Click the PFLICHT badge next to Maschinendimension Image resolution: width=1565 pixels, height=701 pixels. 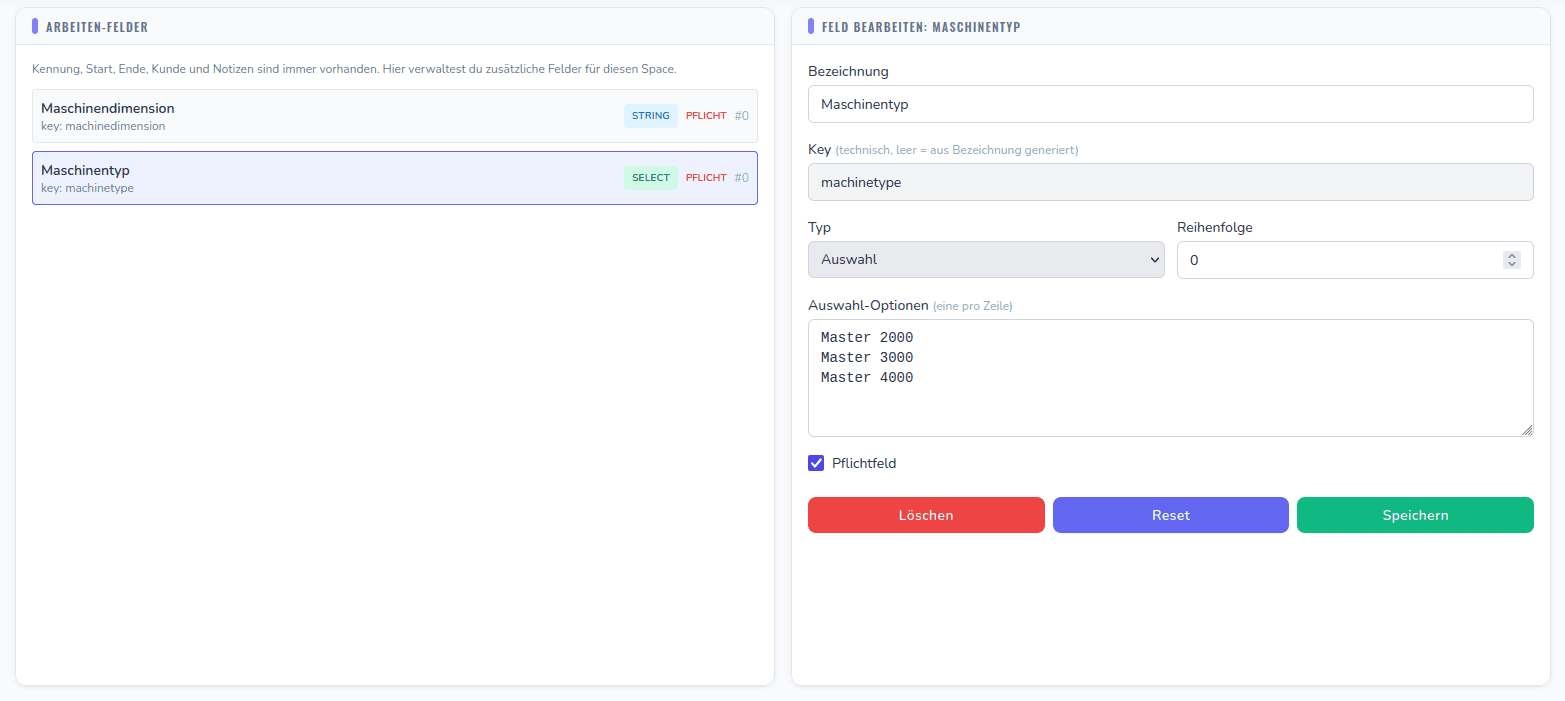(705, 115)
